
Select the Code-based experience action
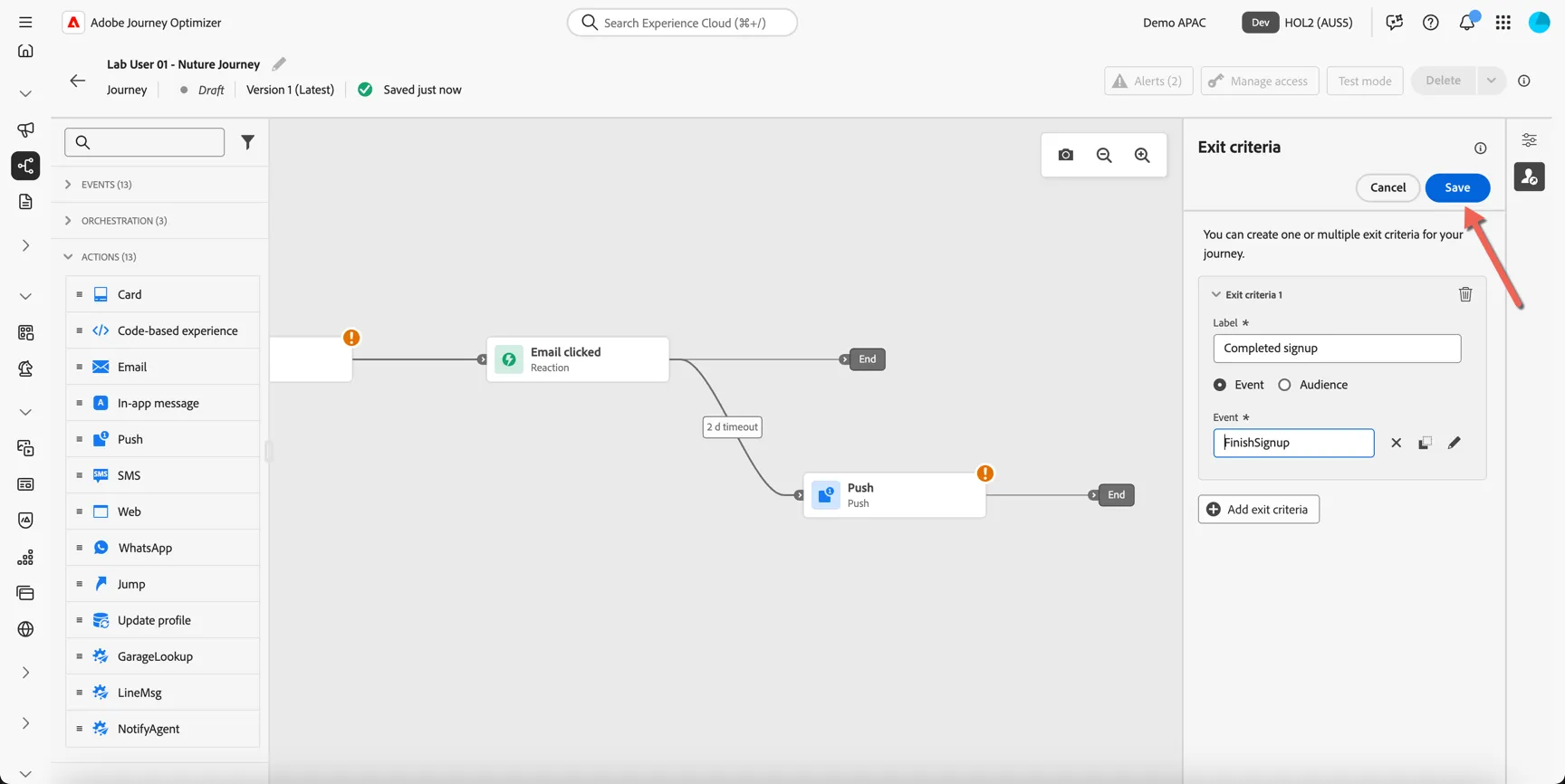point(162,330)
